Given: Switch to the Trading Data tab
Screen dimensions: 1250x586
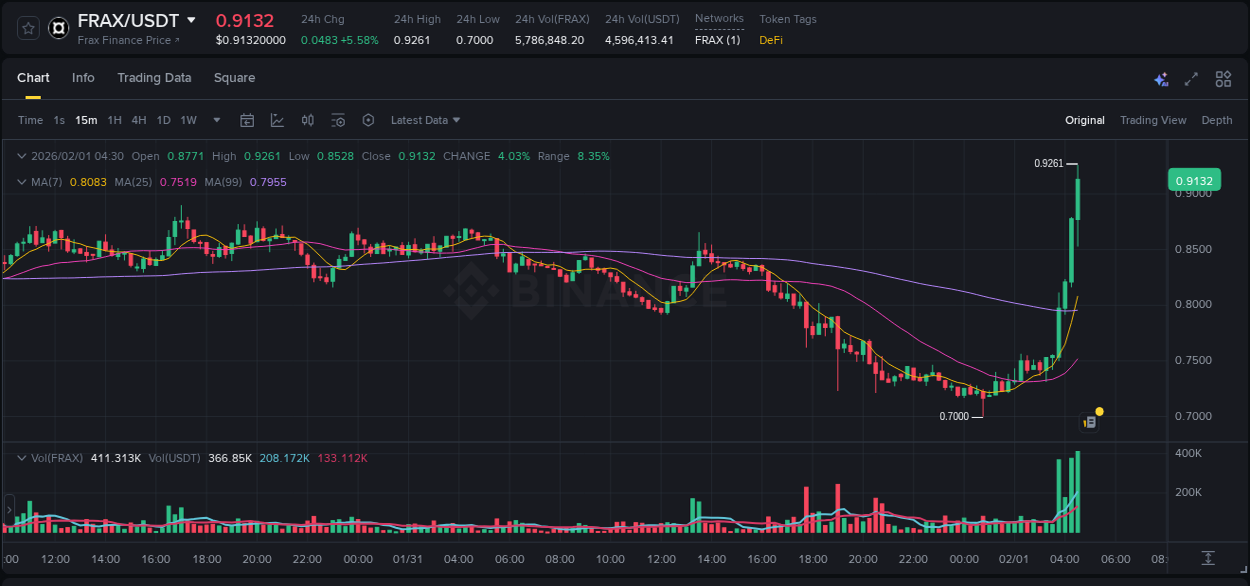Looking at the screenshot, I should click(x=154, y=78).
